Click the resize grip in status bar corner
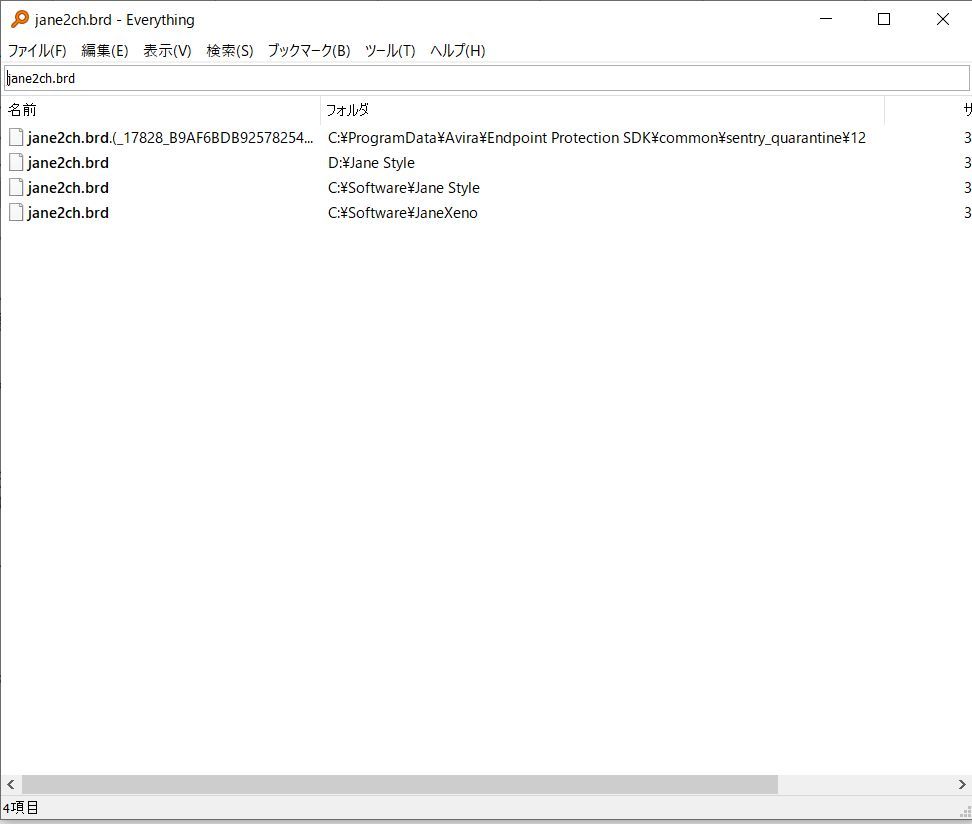Viewport: 972px width, 824px height. (x=965, y=812)
